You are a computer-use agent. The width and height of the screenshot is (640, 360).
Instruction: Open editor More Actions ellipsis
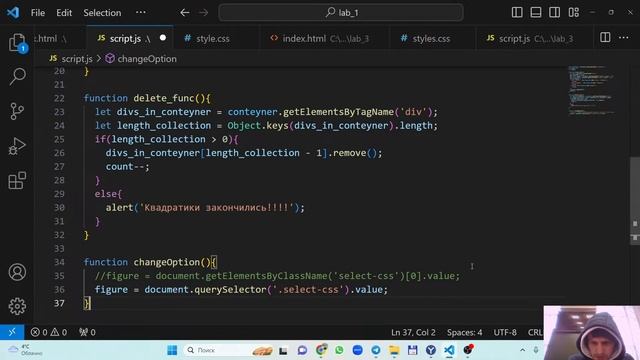(624, 38)
